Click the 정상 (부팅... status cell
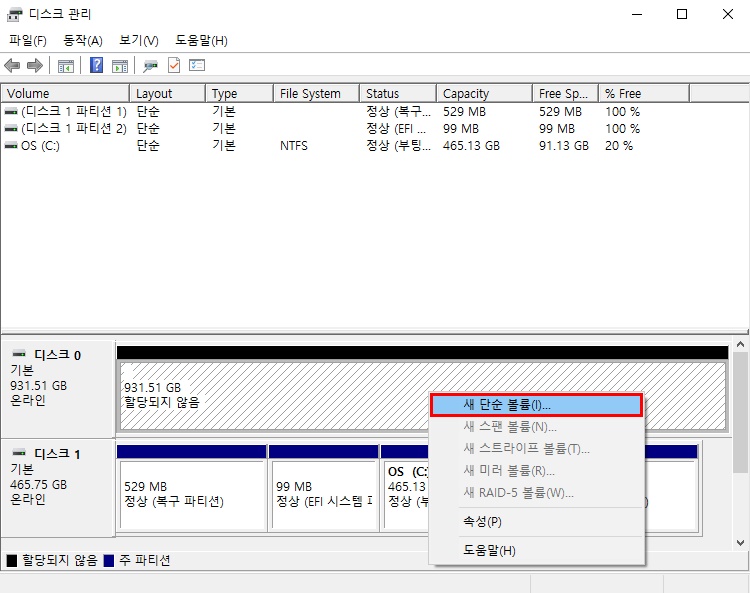750x593 pixels. click(398, 145)
